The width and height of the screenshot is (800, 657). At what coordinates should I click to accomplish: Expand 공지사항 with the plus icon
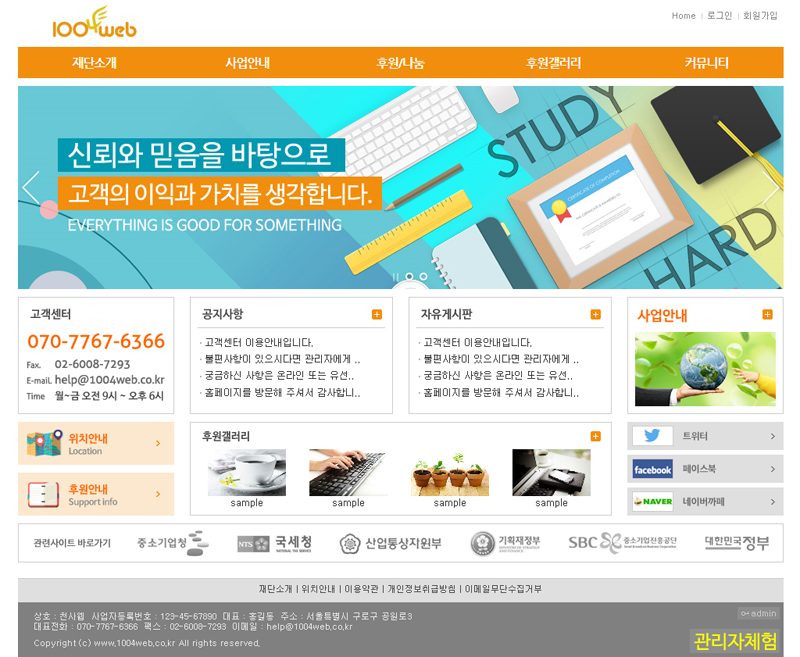[x=377, y=315]
